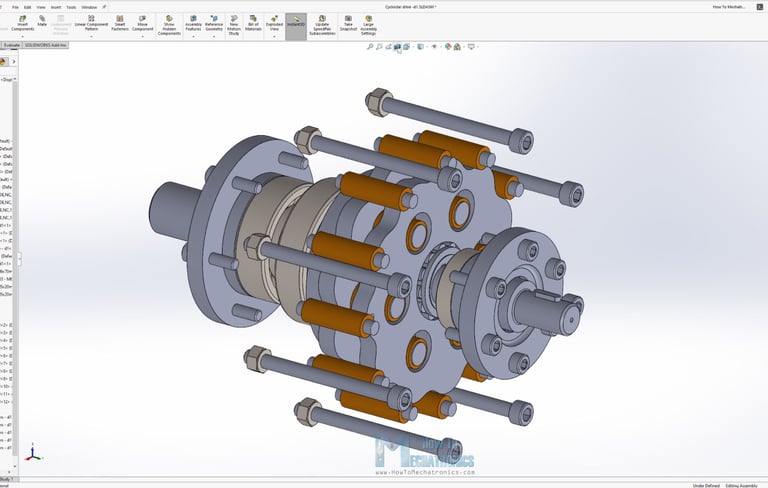Open the Move Component dropdown arrow
This screenshot has height=488, width=768.
tap(143, 37)
